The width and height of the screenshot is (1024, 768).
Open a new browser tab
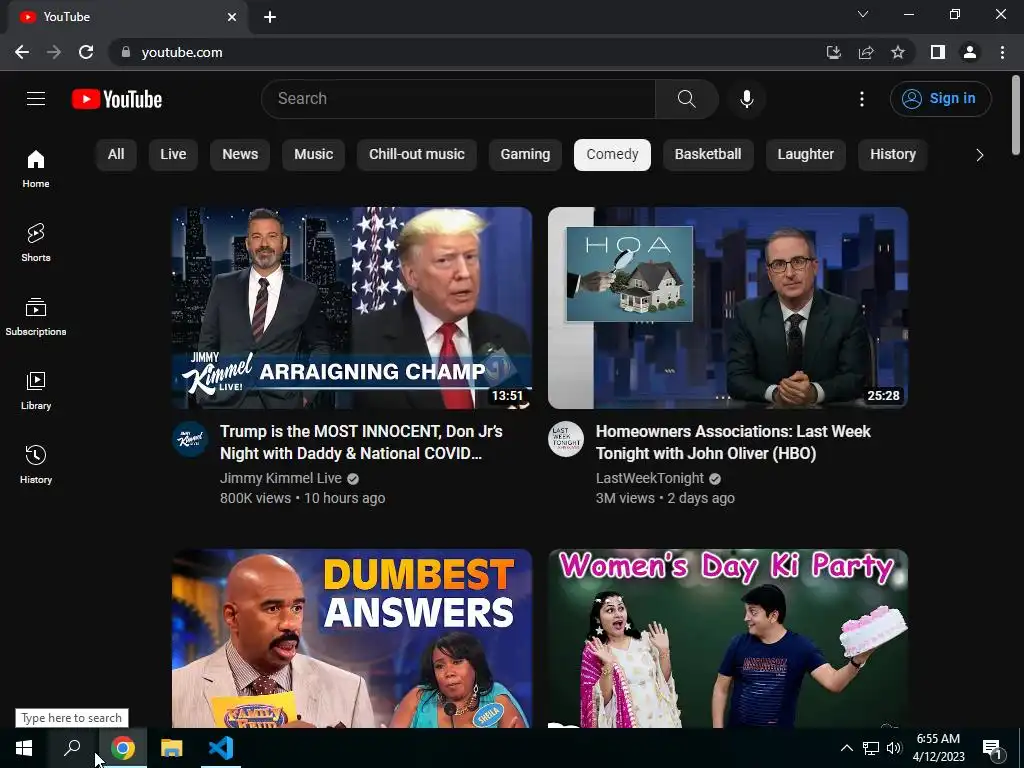(x=270, y=17)
